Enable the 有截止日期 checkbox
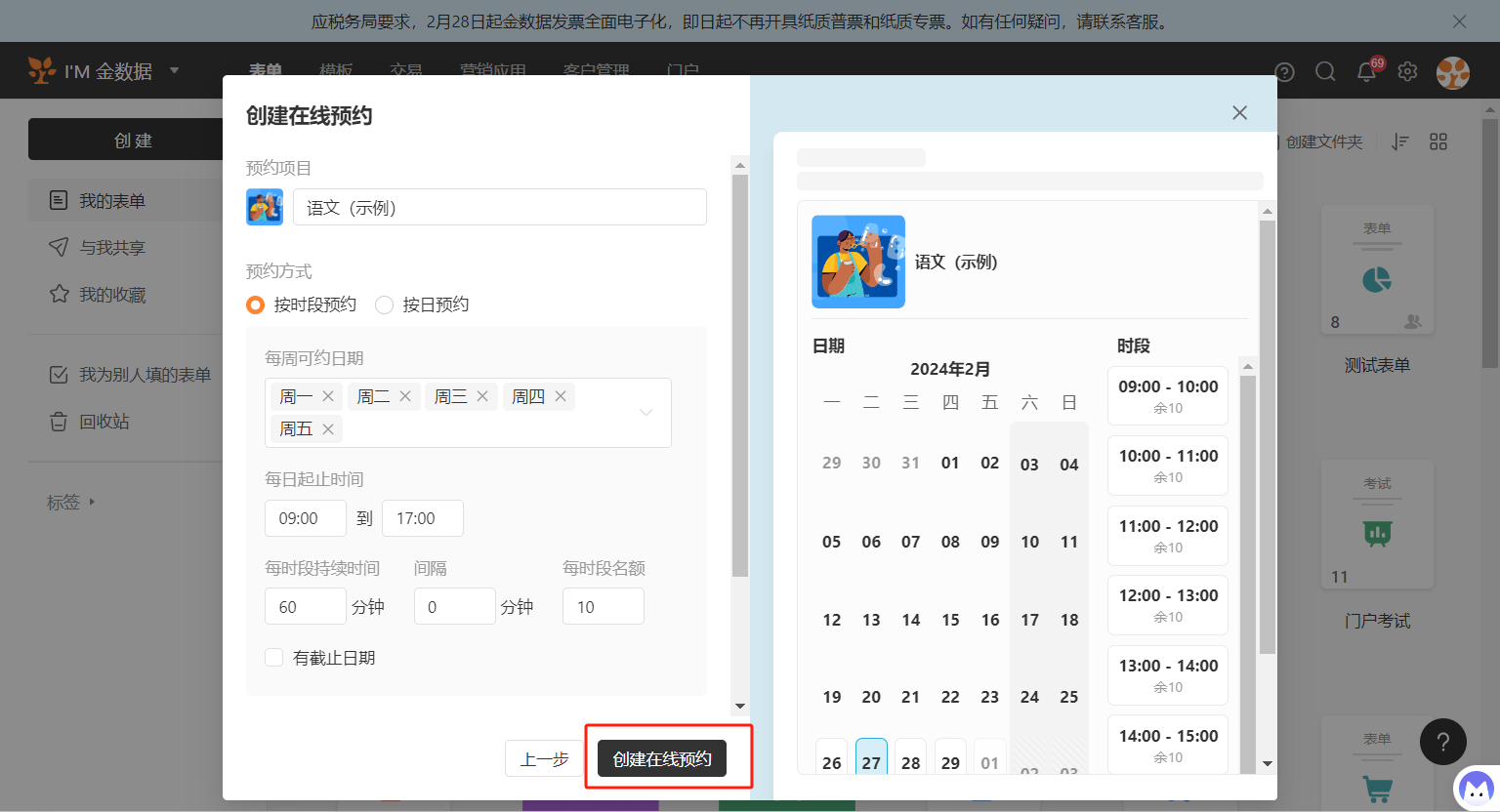Viewport: 1500px width, 812px height. coord(274,658)
